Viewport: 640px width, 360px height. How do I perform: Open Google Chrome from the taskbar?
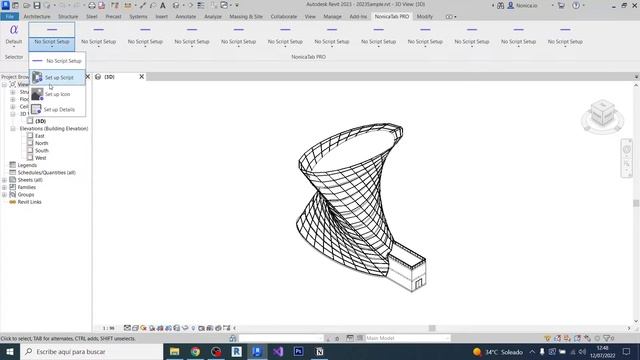(196, 351)
